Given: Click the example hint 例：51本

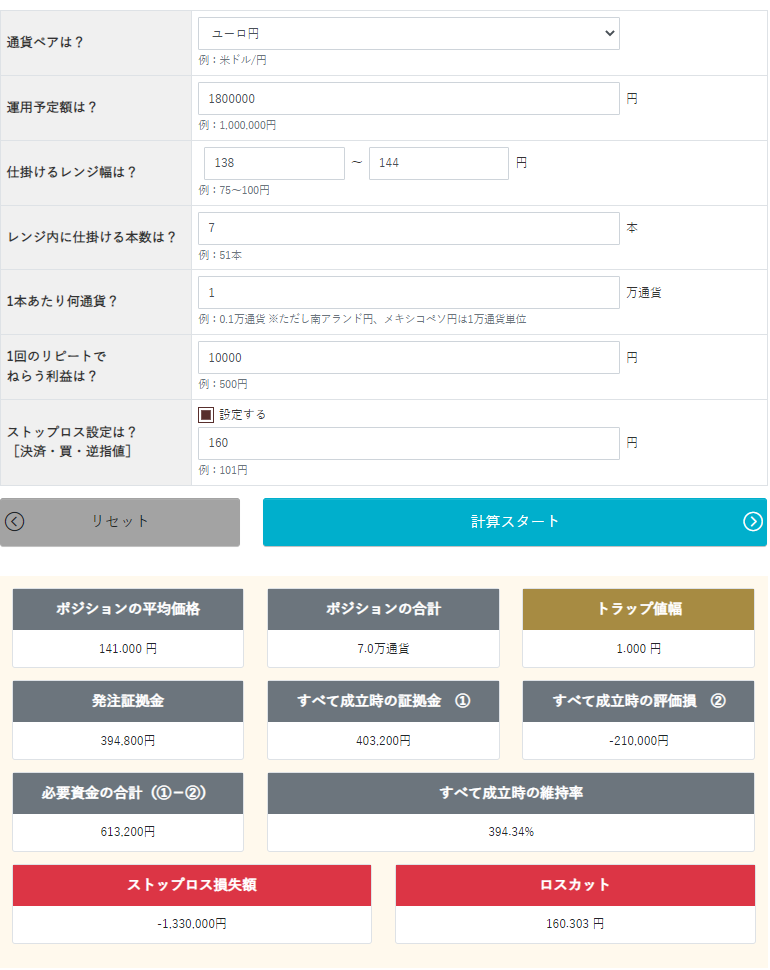Looking at the screenshot, I should [220, 255].
